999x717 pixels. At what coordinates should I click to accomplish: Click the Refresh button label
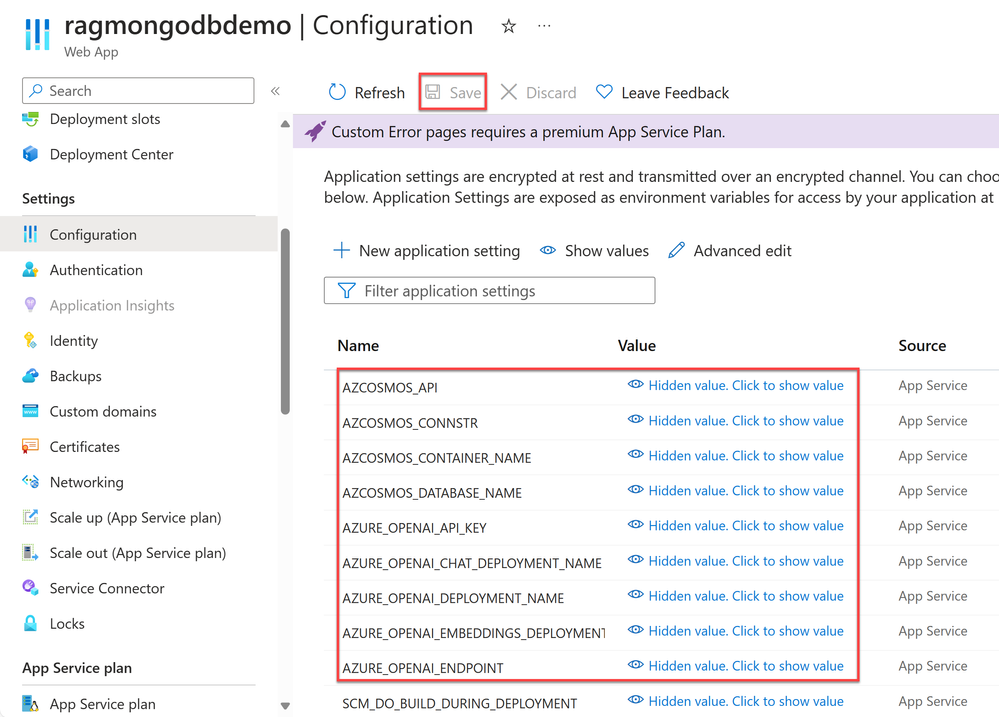point(380,93)
